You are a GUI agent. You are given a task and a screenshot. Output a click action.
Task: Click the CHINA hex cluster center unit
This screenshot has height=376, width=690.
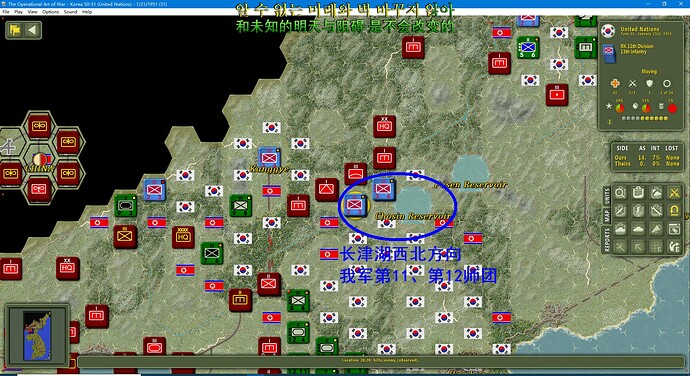pyautogui.click(x=39, y=159)
